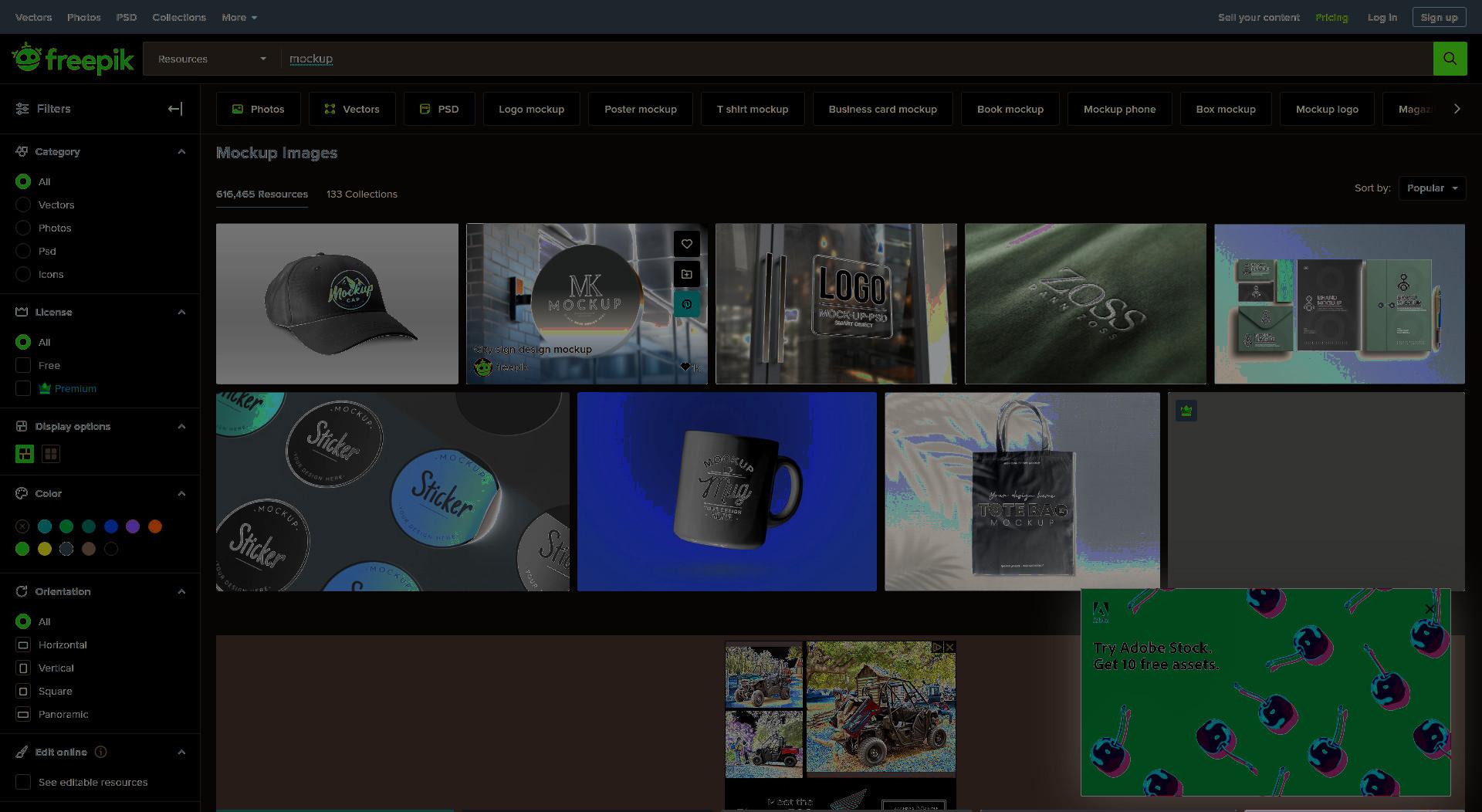The height and width of the screenshot is (812, 1482).
Task: Collapse the License filter section
Action: tap(181, 312)
